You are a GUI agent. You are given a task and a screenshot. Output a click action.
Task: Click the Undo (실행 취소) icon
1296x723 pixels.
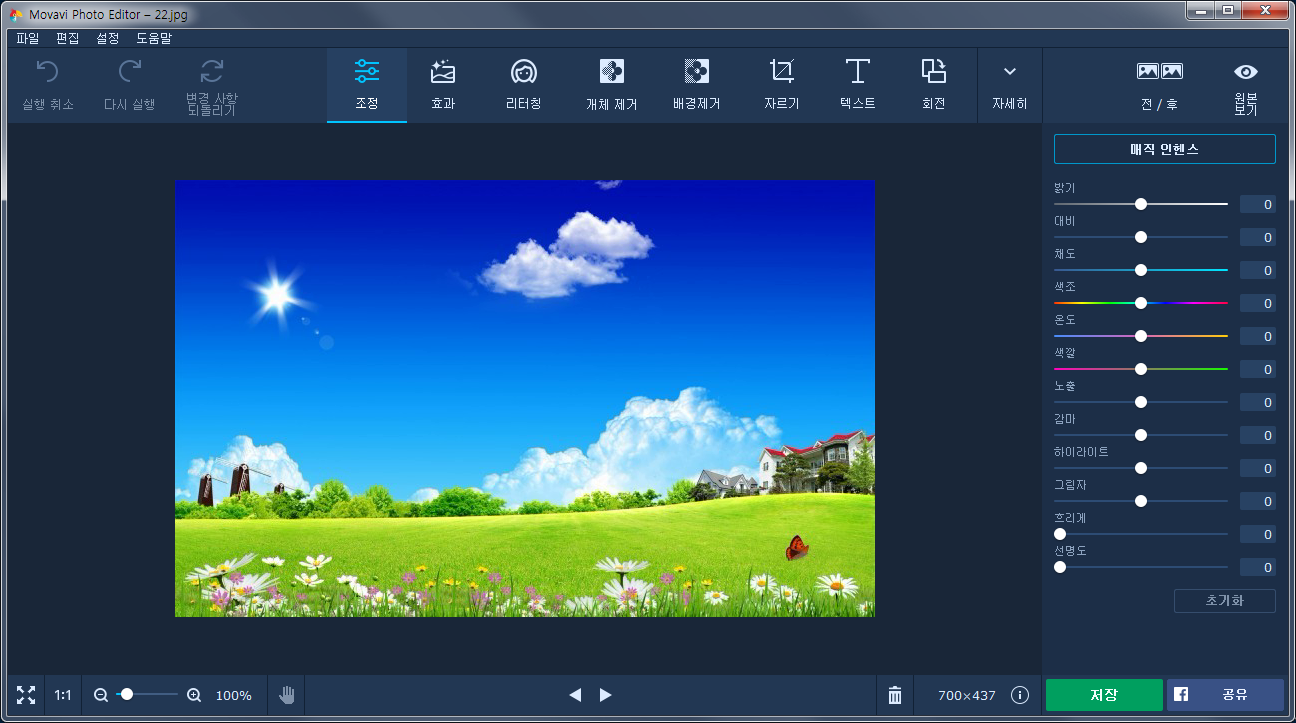tap(48, 71)
